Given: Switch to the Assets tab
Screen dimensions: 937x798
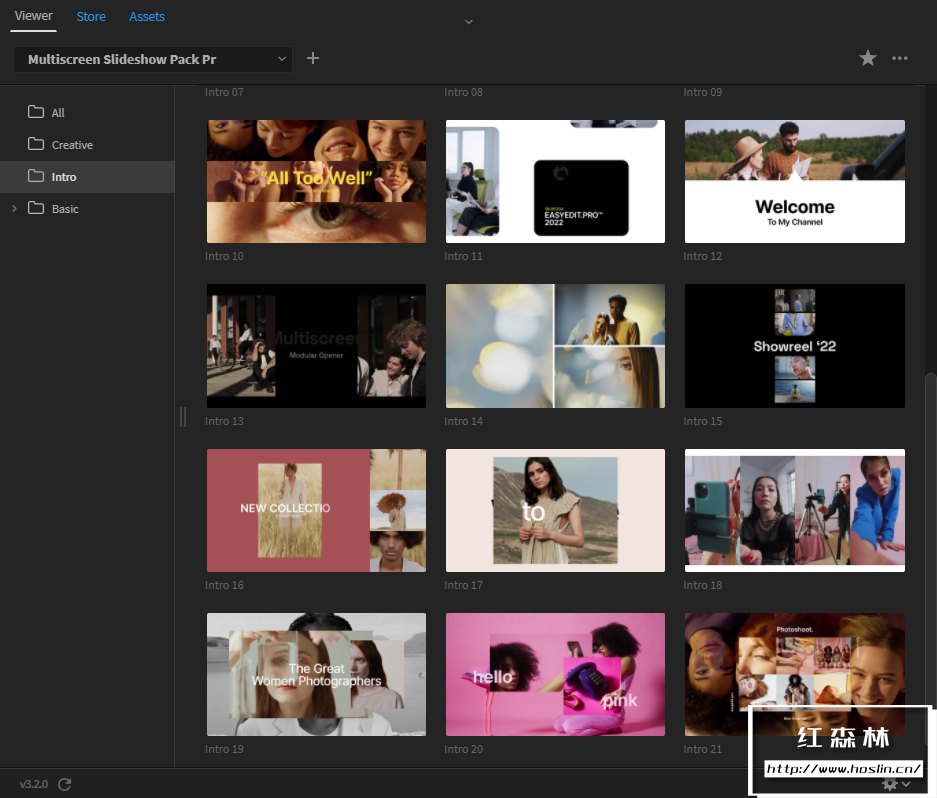Looking at the screenshot, I should (x=147, y=17).
